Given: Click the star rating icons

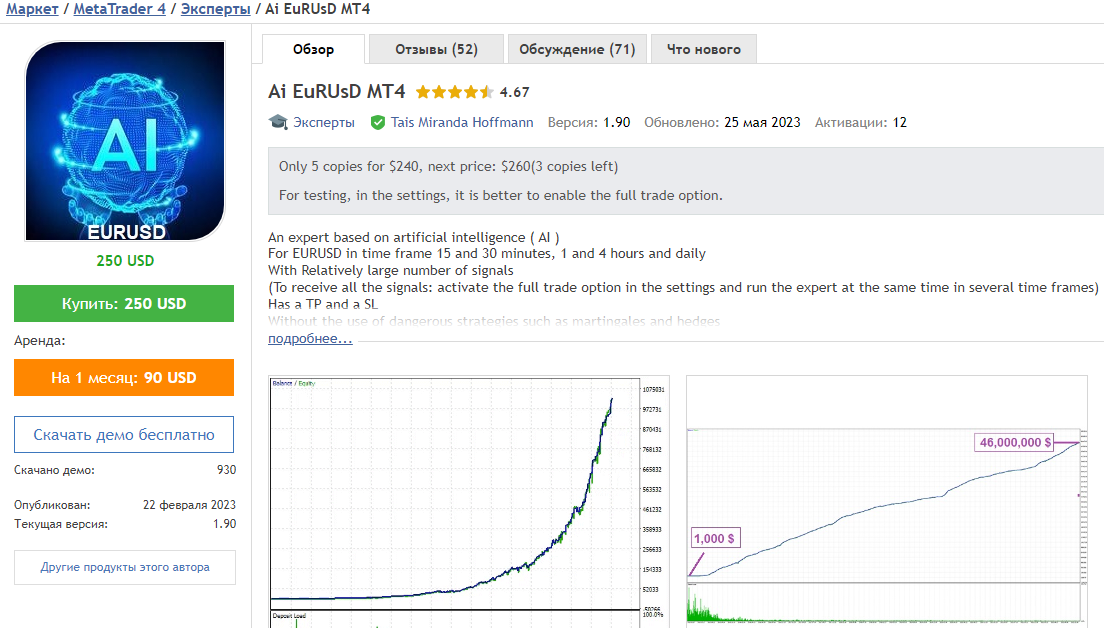Looking at the screenshot, I should (x=455, y=92).
